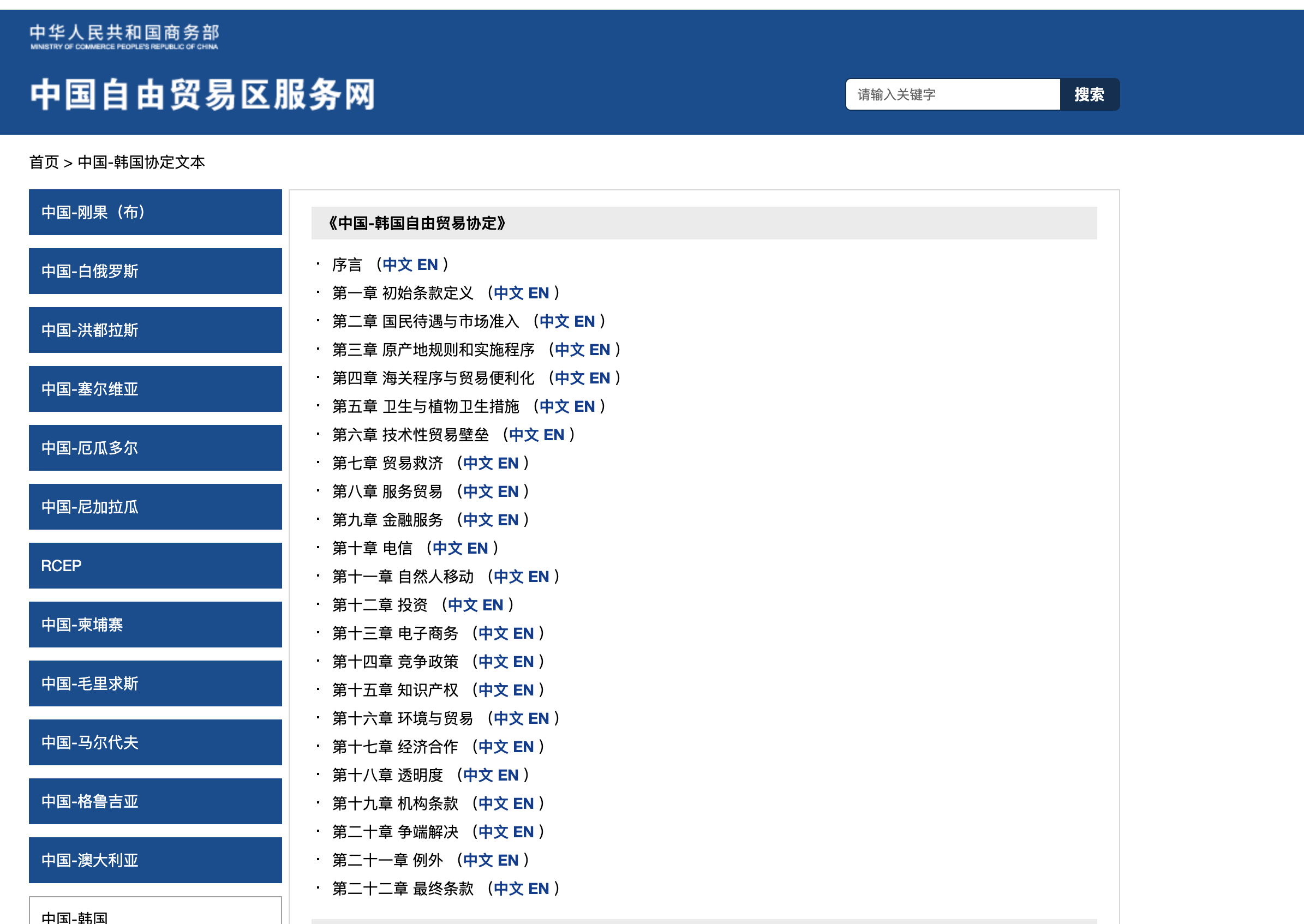The height and width of the screenshot is (924, 1304).
Task: Open 中文 version of 第十七章 经济合作
Action: pos(493,747)
